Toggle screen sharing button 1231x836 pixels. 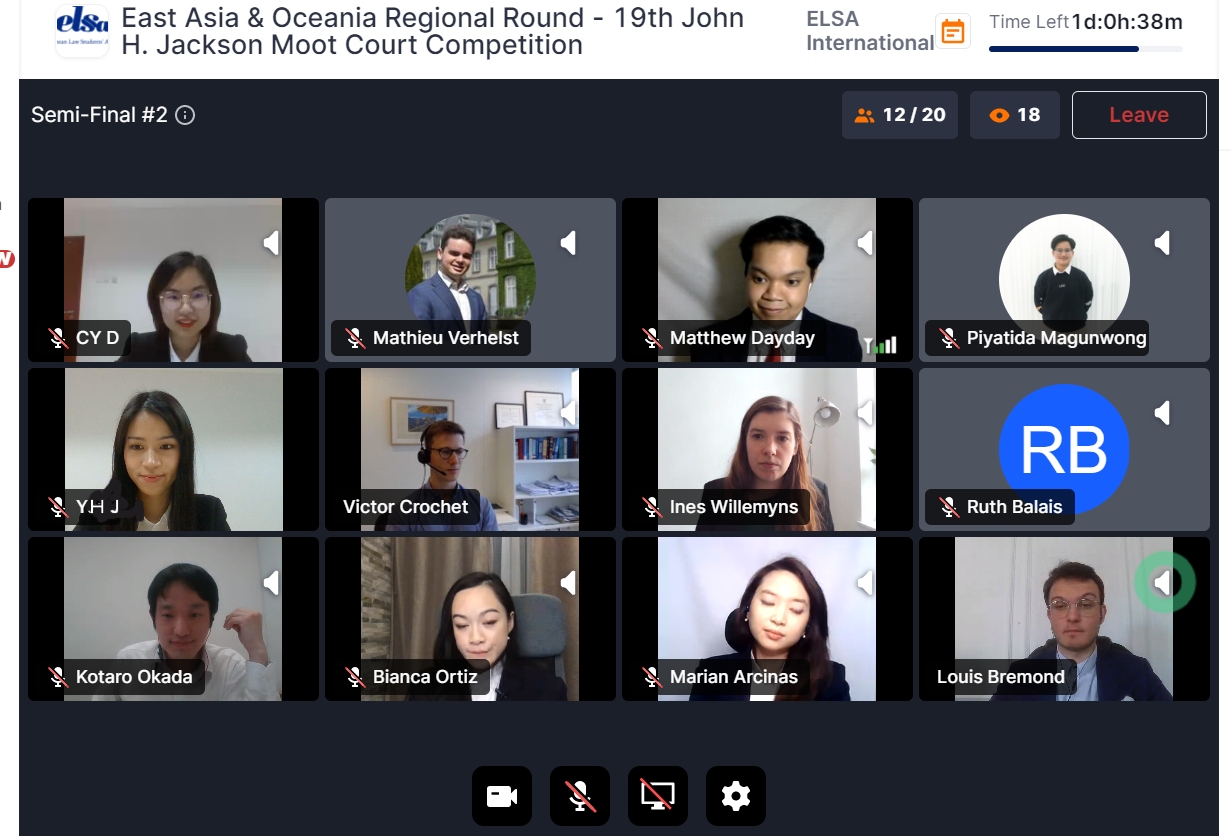657,796
